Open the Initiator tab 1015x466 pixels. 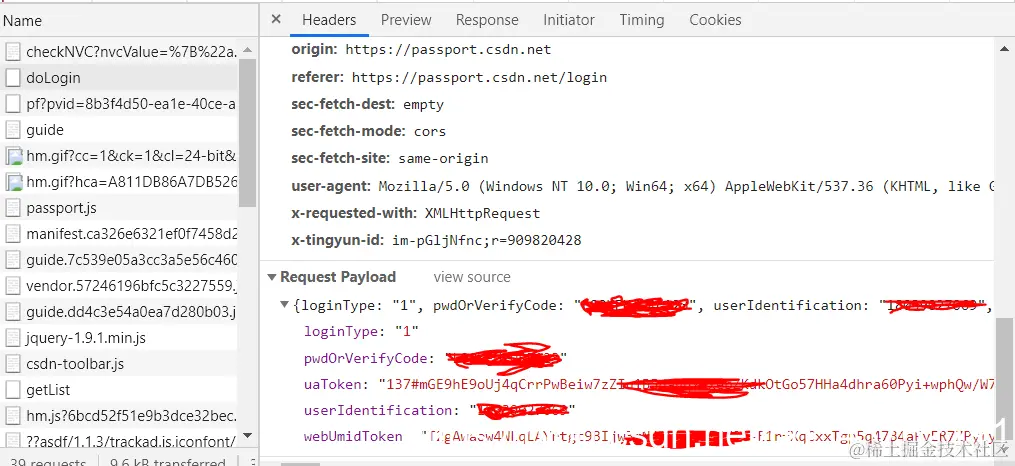pos(568,20)
